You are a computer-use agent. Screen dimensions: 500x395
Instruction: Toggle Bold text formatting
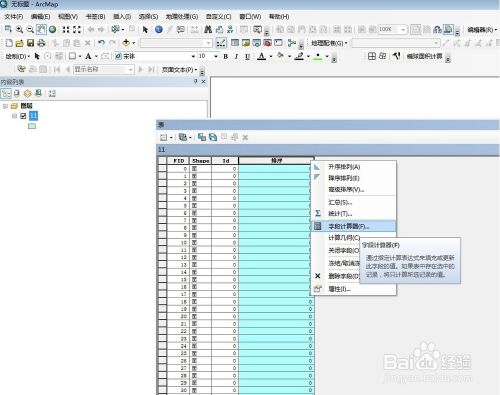[x=226, y=56]
